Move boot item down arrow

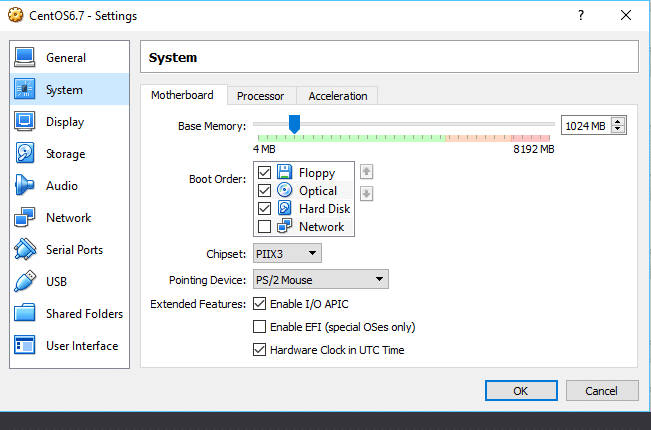[366, 193]
